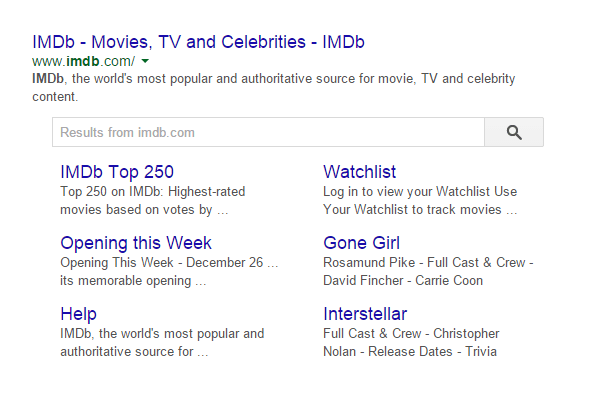Click text 'Log in to view your Watchlist Use'

[x=420, y=191]
